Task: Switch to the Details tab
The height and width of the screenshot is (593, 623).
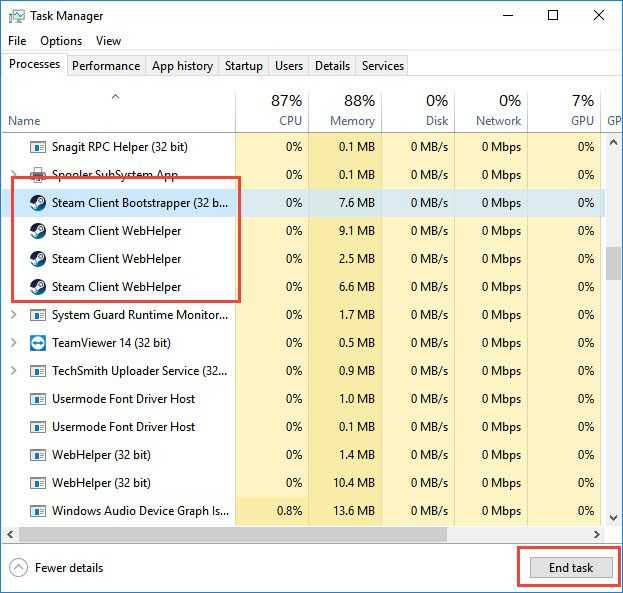Action: tap(333, 66)
